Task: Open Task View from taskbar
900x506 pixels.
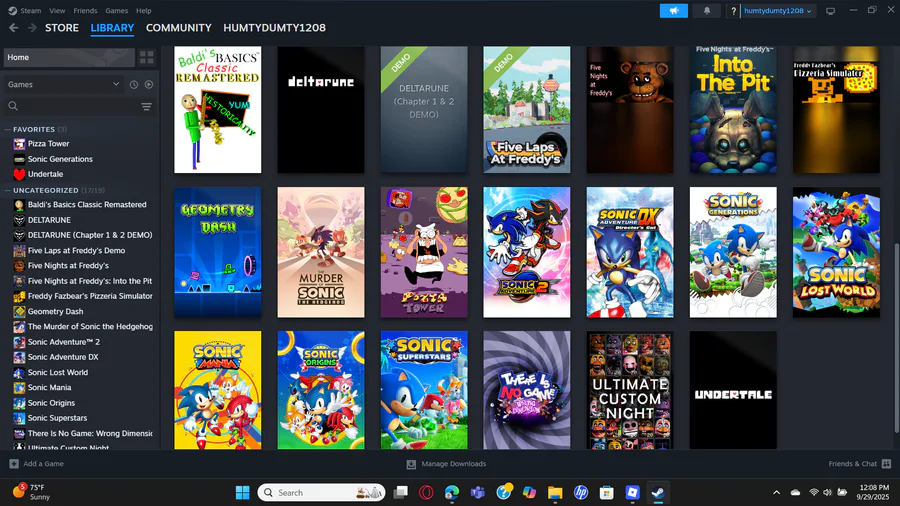Action: (401, 492)
